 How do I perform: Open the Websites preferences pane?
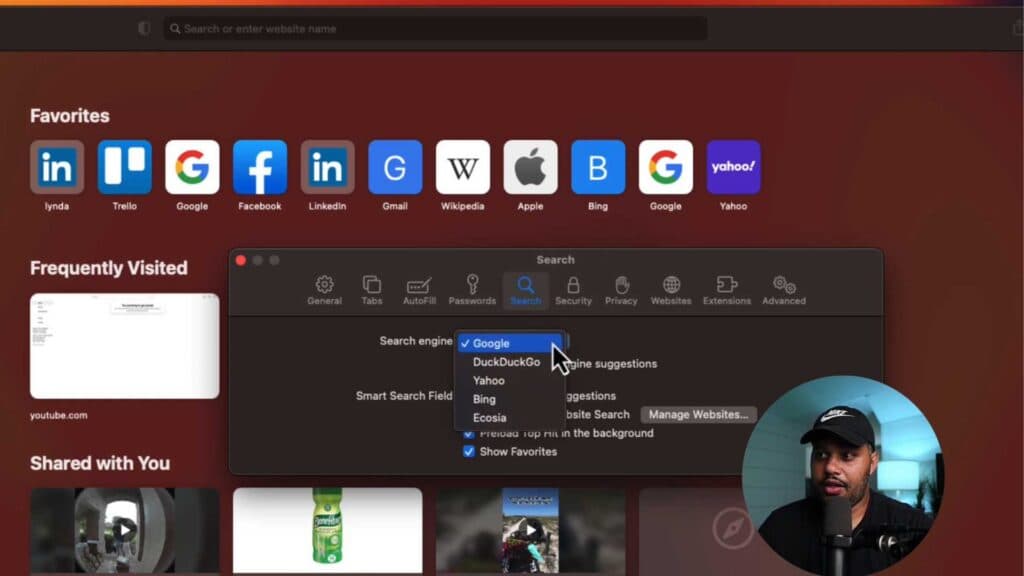(671, 291)
